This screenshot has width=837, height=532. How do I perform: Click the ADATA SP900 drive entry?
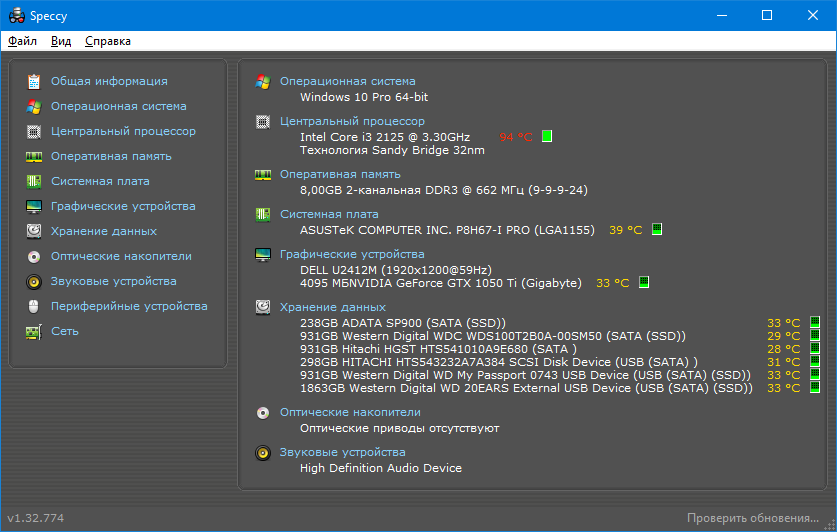pos(402,323)
